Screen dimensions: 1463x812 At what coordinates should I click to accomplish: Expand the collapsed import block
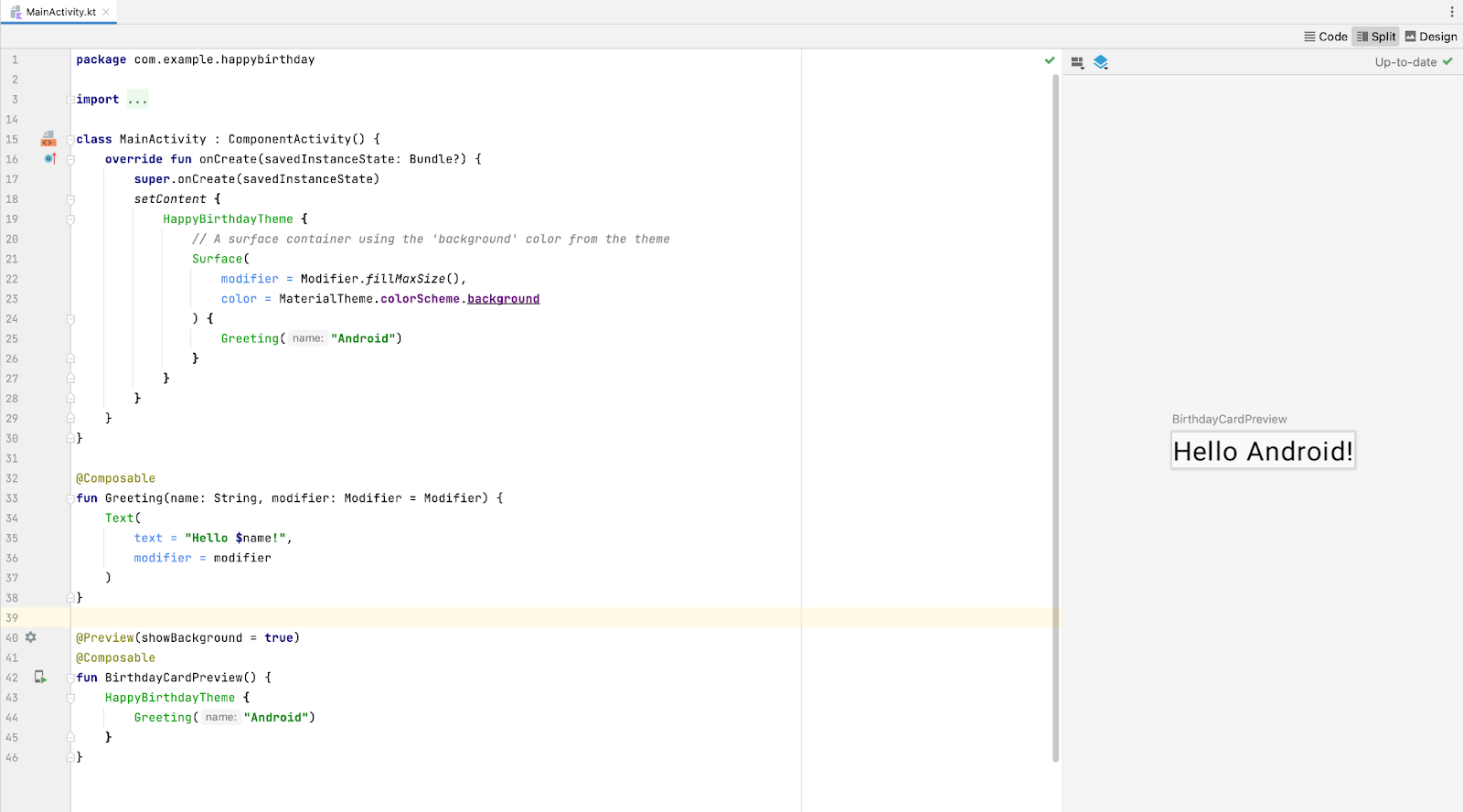point(137,100)
